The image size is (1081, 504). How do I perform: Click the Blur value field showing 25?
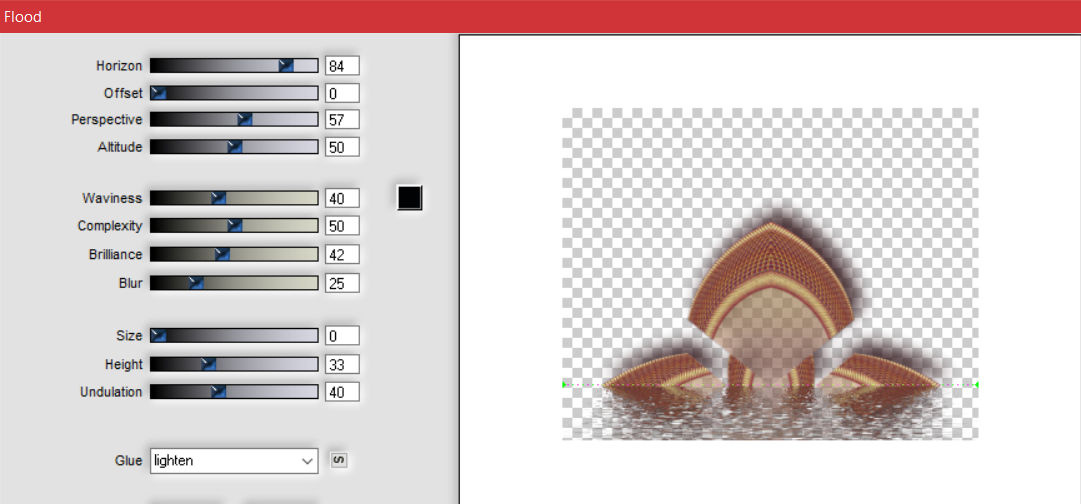coord(341,284)
